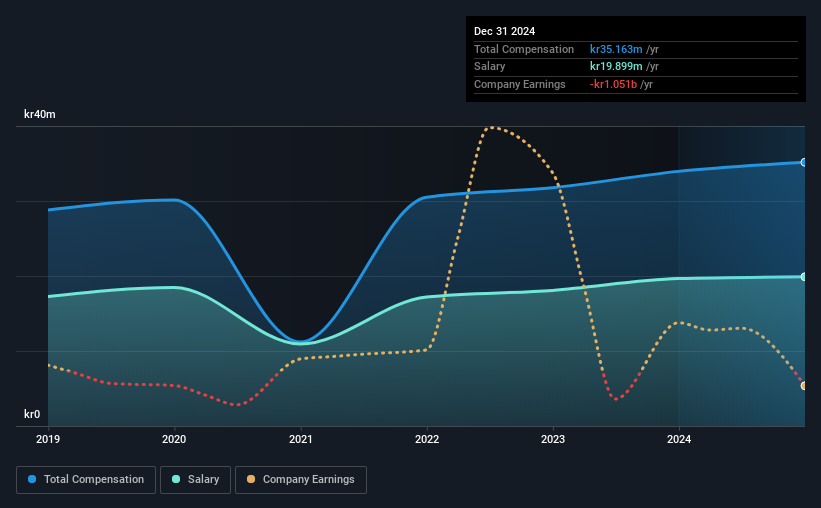
Task: Click the 2023 x-axis label
Action: tap(553, 439)
